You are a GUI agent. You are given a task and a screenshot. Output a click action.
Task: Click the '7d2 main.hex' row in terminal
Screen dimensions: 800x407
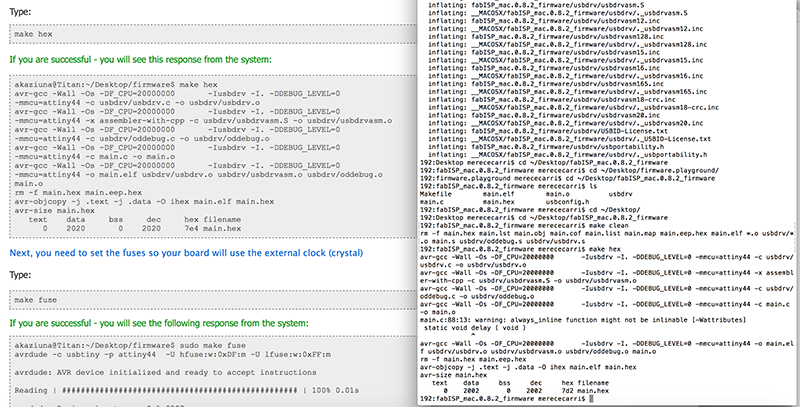527,391
